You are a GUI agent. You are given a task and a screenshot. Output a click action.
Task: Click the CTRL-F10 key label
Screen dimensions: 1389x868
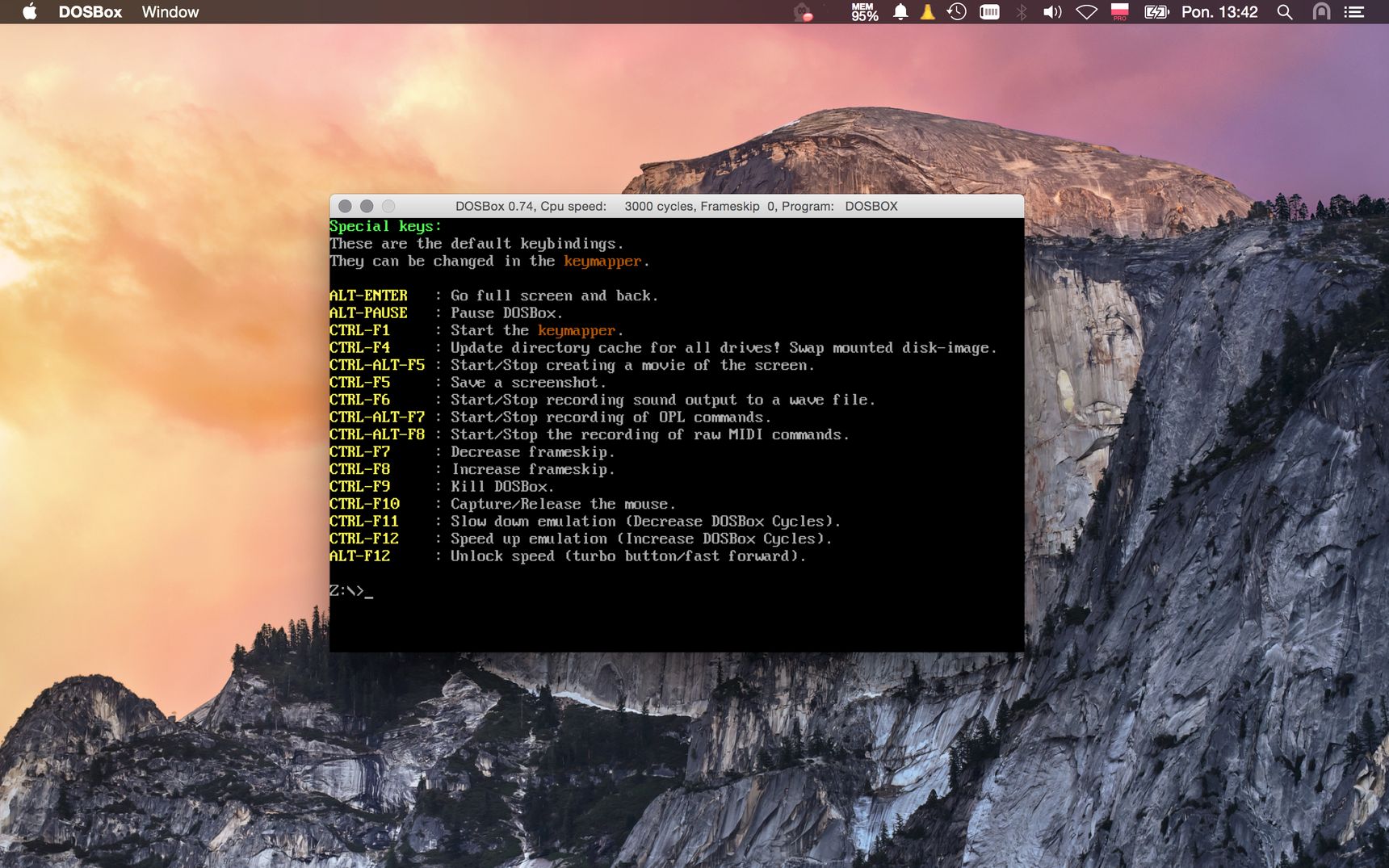[364, 504]
